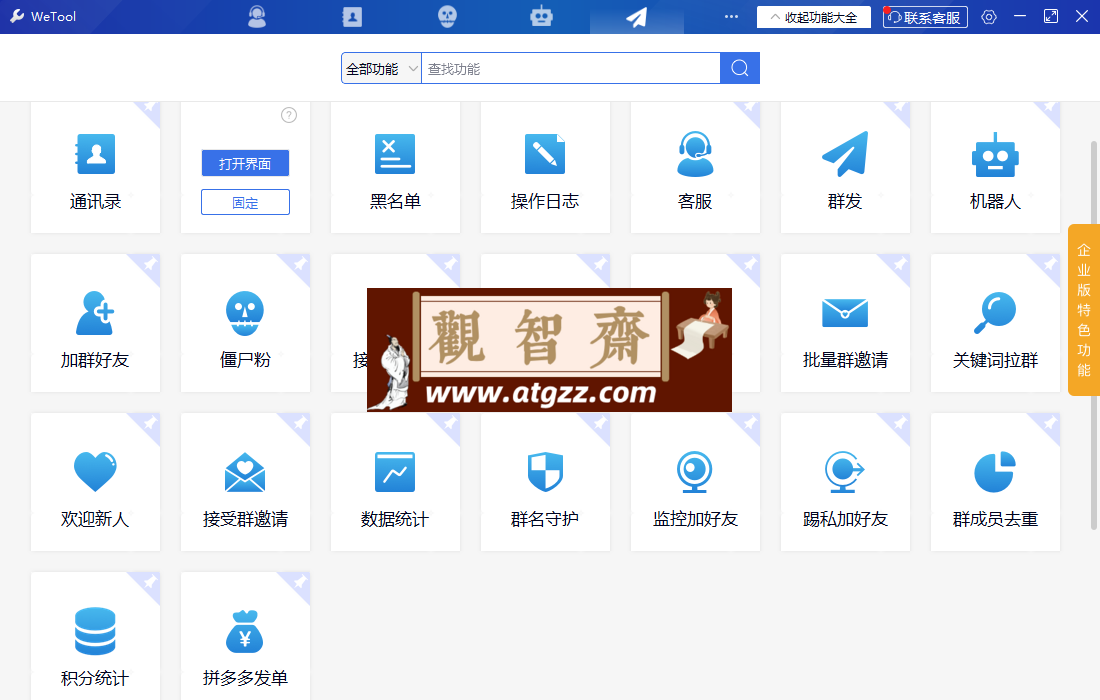Toggle the pin on 客服 card

point(749,109)
